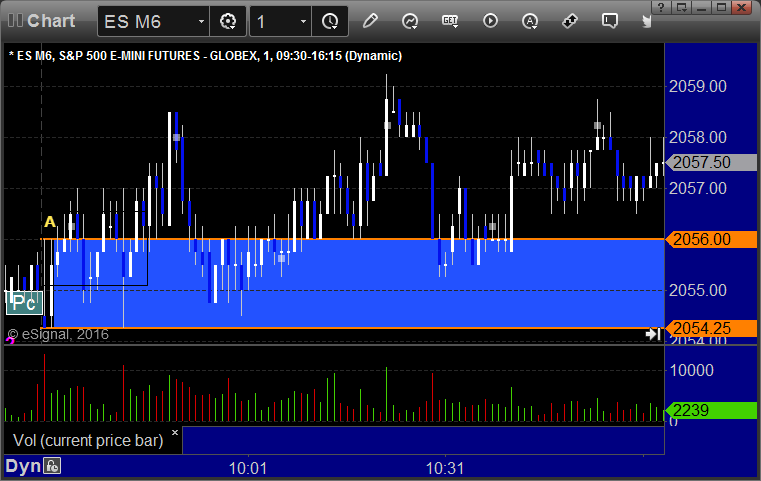Click the play/replay button
The image size is (761, 481).
[x=490, y=21]
